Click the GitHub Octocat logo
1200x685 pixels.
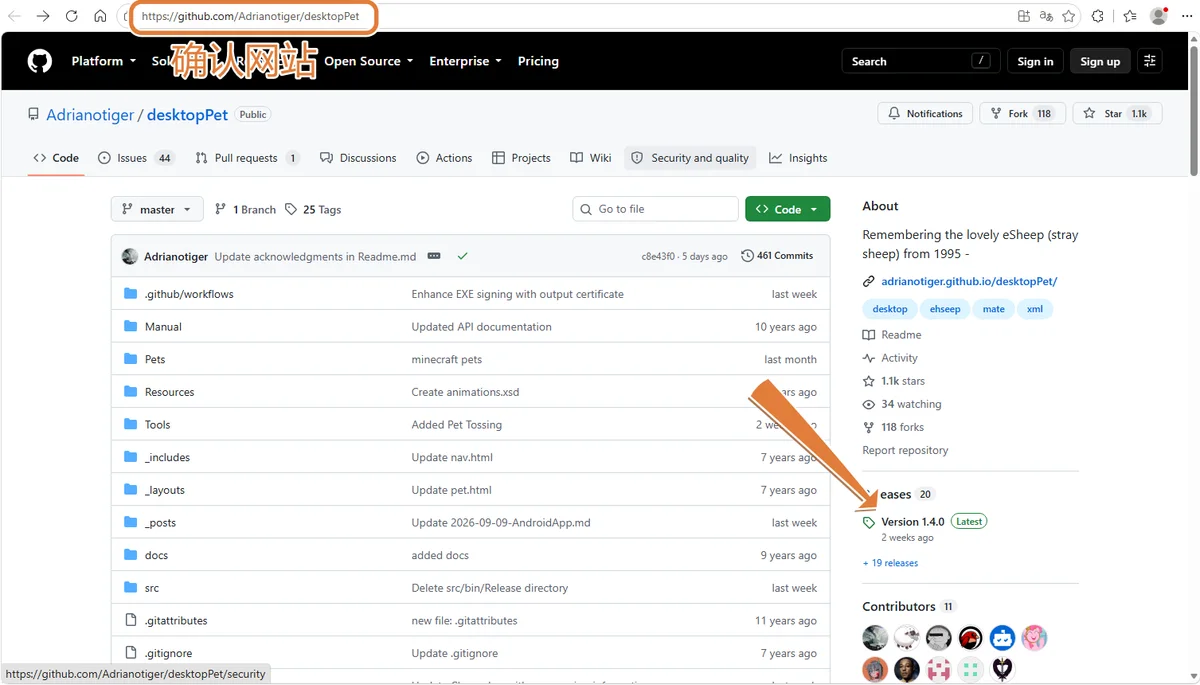[40, 61]
